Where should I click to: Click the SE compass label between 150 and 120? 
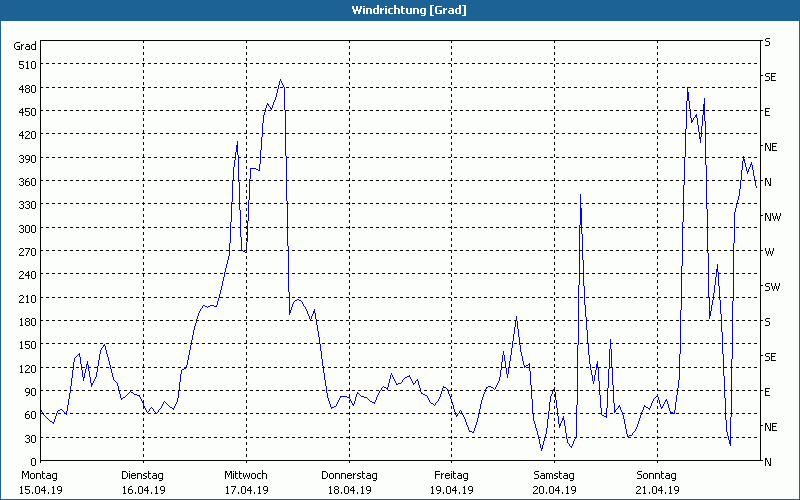[770, 357]
